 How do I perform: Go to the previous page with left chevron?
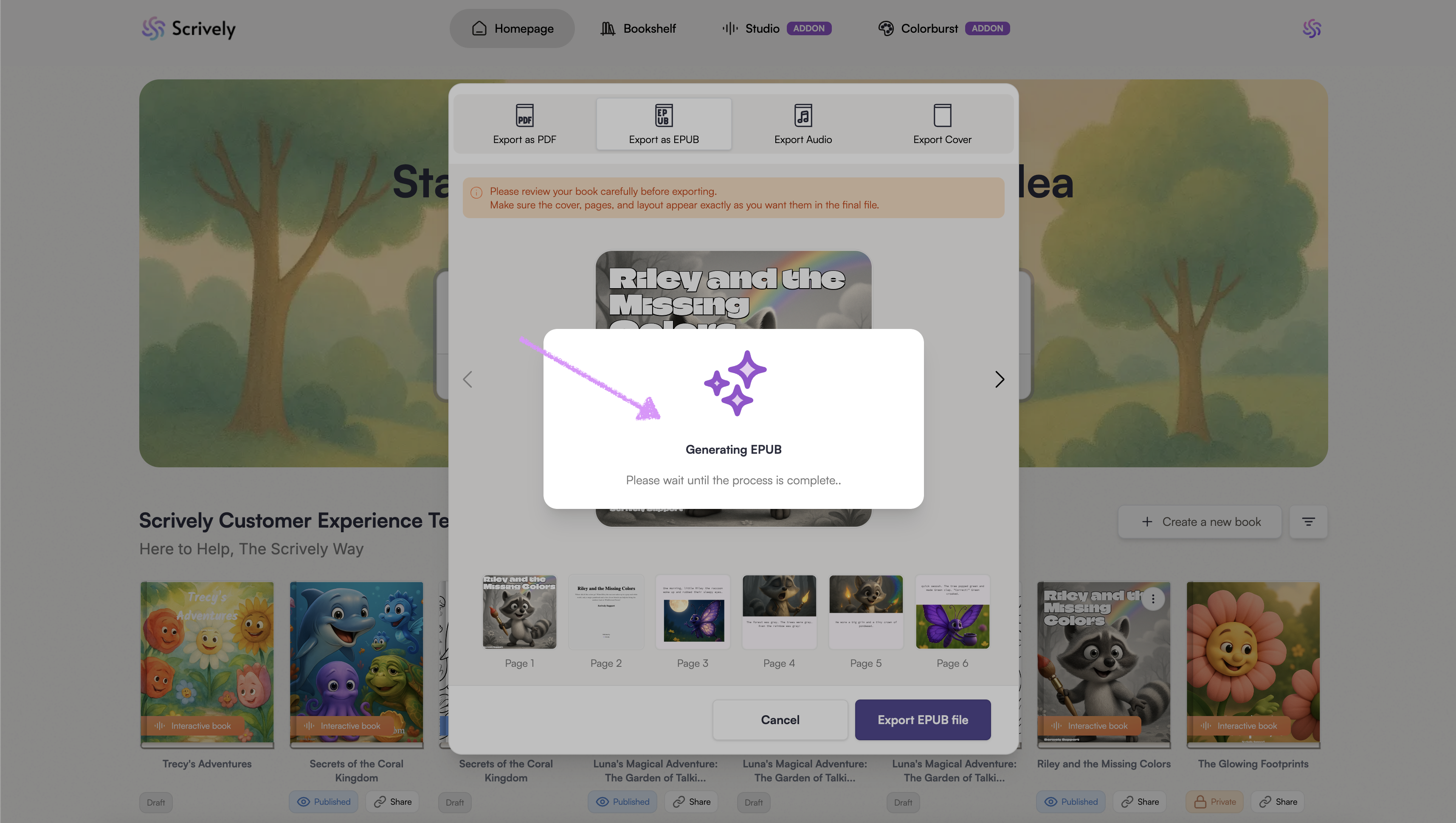(467, 379)
